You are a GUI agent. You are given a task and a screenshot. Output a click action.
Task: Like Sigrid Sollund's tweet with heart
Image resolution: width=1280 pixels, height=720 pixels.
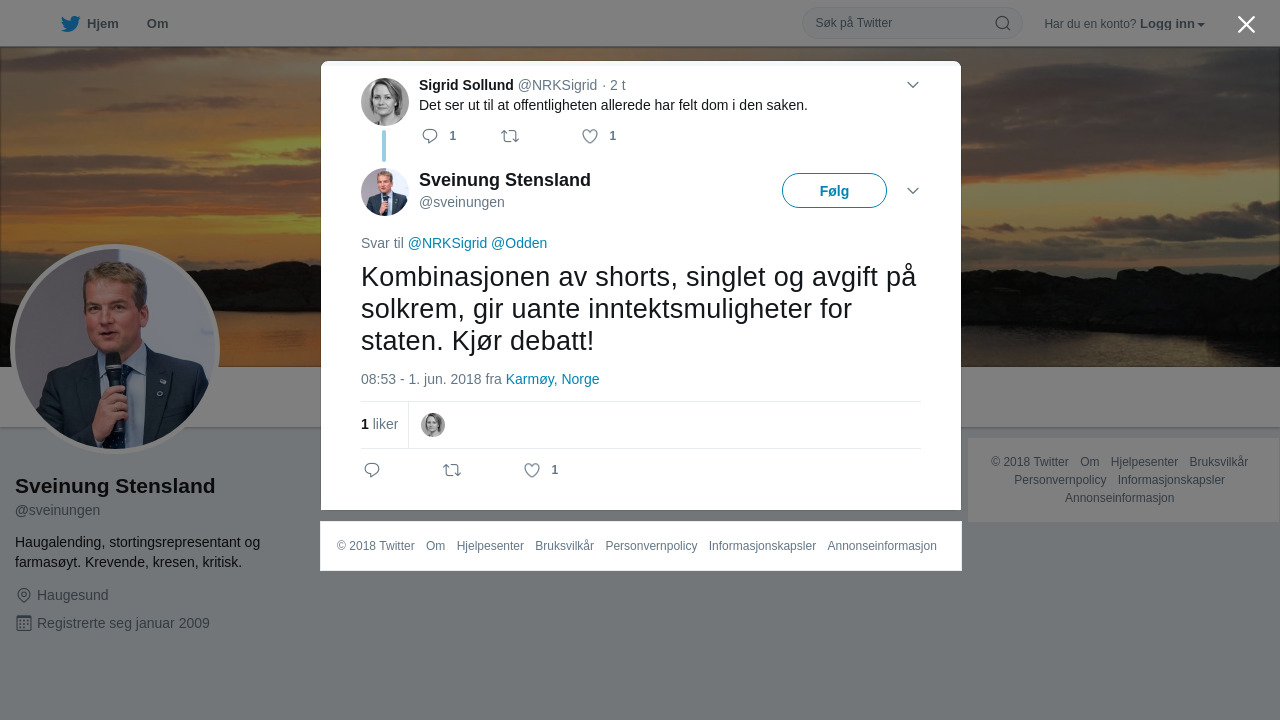(590, 136)
